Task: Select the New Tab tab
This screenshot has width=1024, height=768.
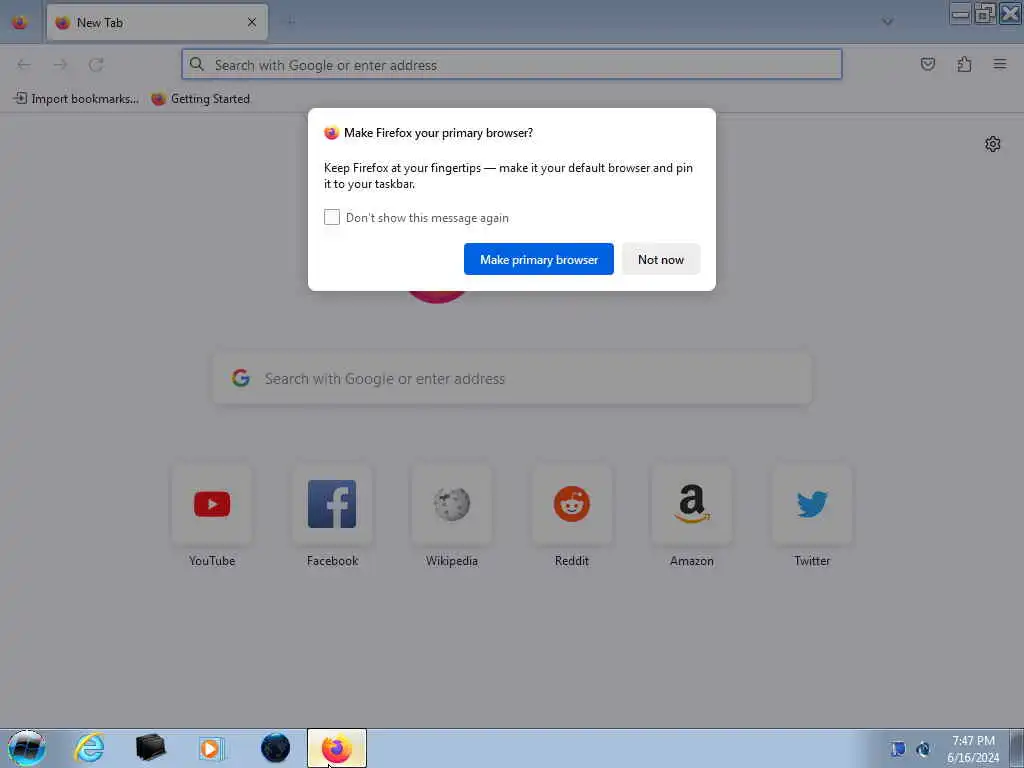Action: (157, 22)
